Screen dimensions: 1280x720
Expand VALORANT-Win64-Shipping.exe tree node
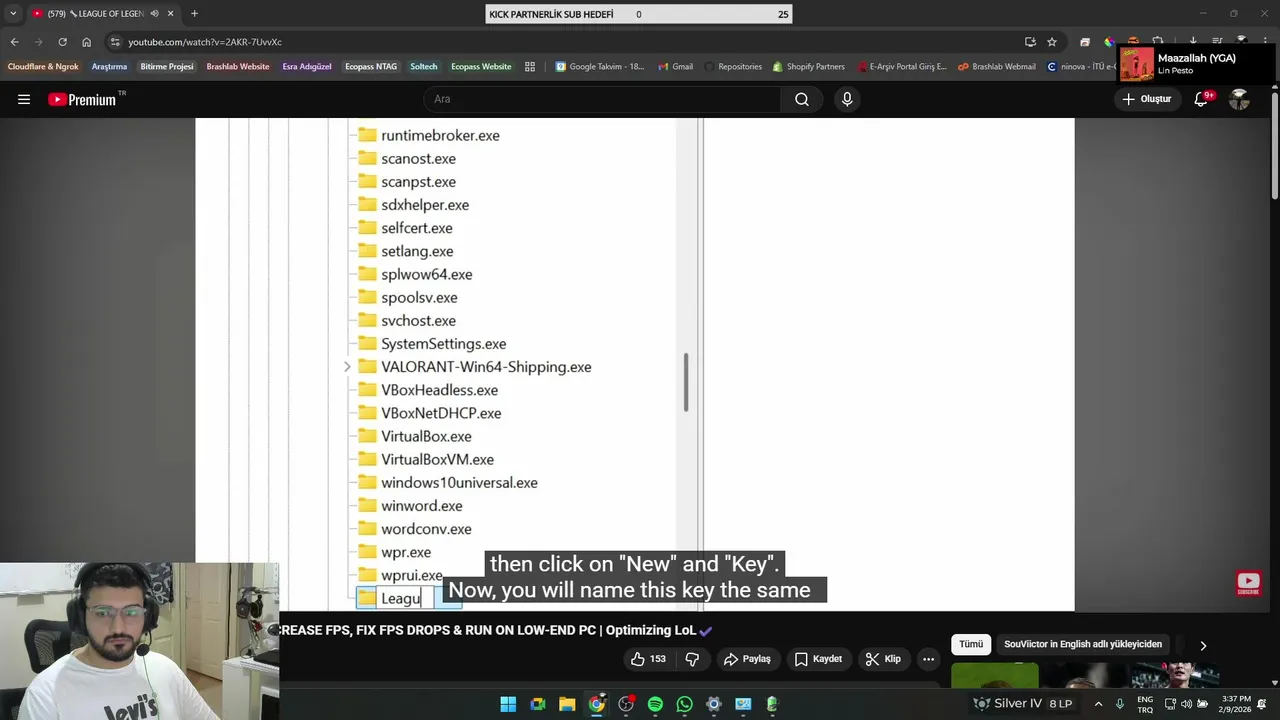[347, 367]
